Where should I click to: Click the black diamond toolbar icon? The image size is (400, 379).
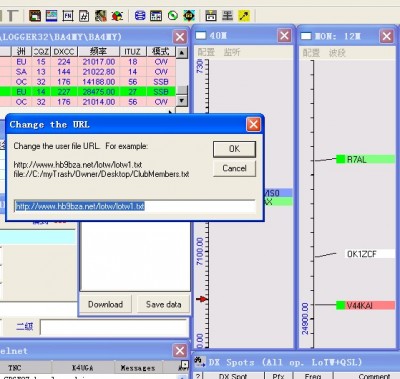tap(189, 16)
